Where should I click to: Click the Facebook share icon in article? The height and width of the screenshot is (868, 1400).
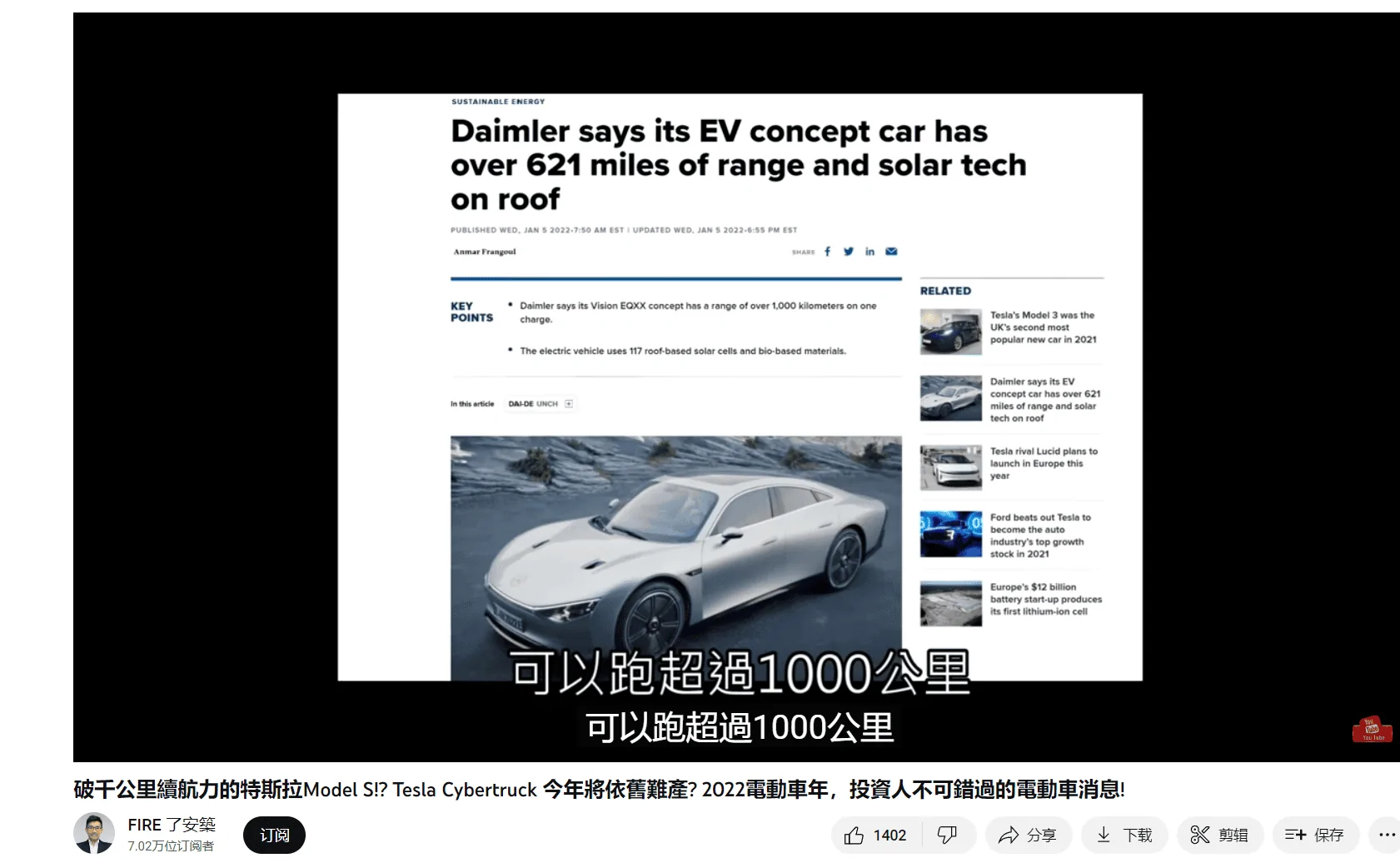(x=827, y=252)
